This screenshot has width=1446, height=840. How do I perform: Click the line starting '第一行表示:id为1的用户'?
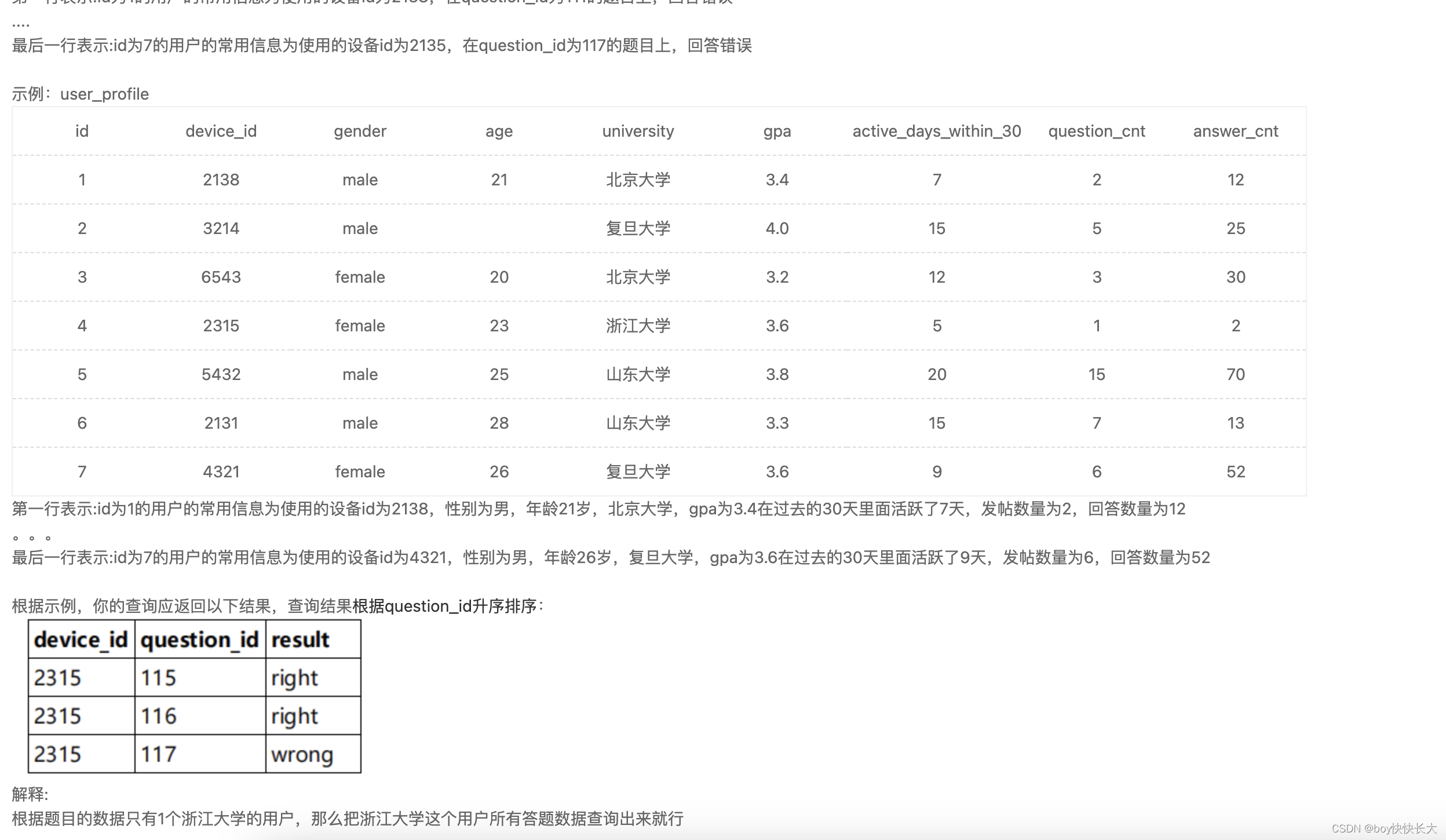pos(598,509)
